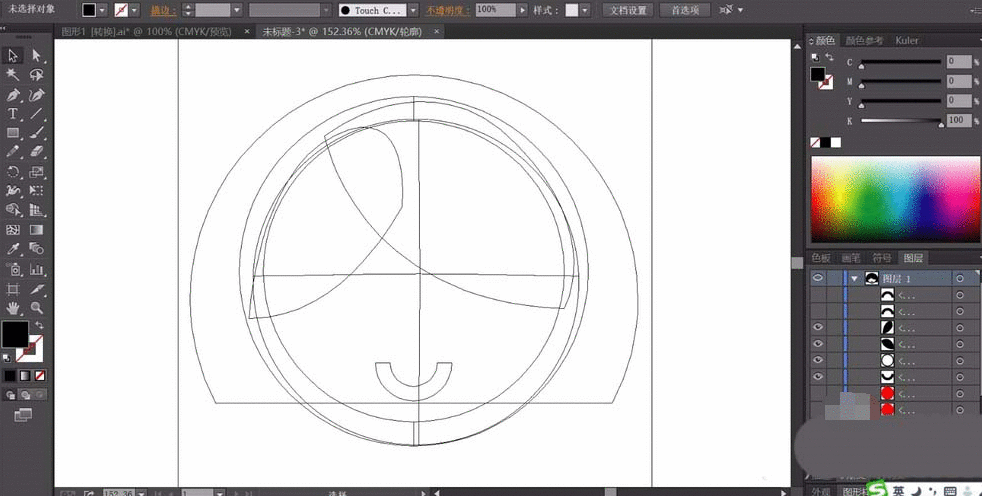Screen dimensions: 982x496
Task: Select the Magic Wand tool
Action: [14, 75]
